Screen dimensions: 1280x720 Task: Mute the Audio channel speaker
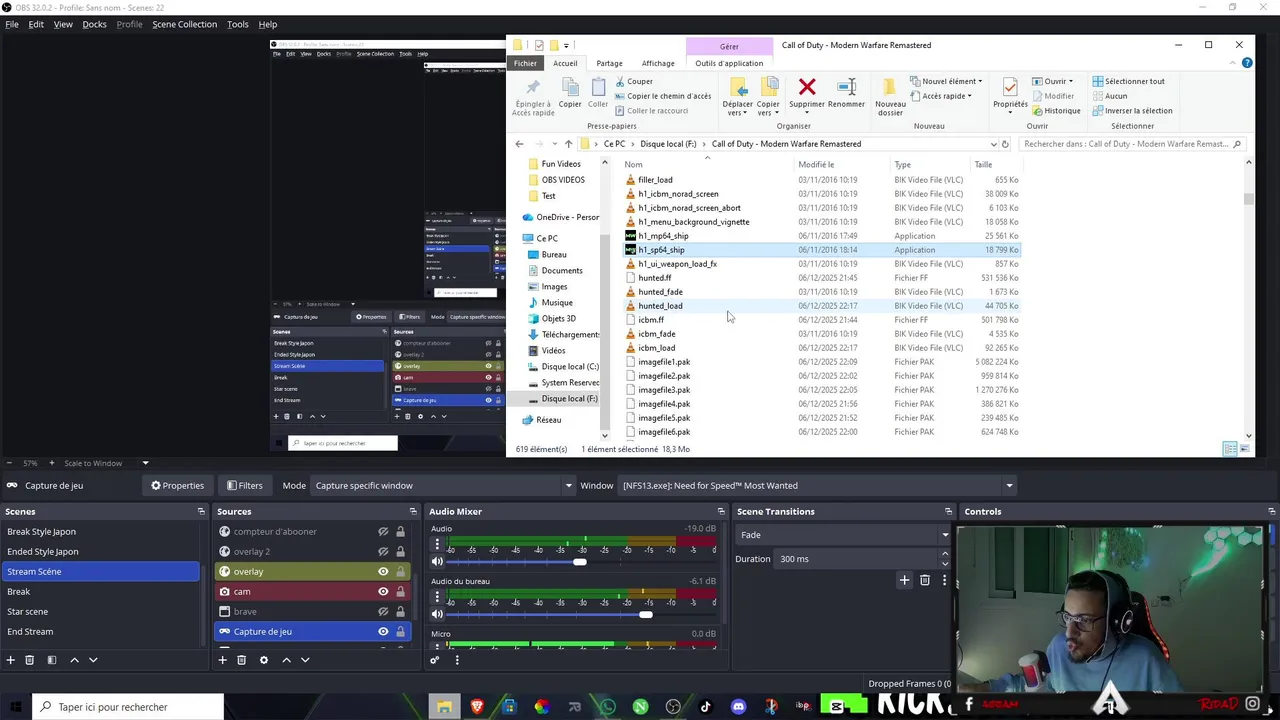[x=437, y=562]
